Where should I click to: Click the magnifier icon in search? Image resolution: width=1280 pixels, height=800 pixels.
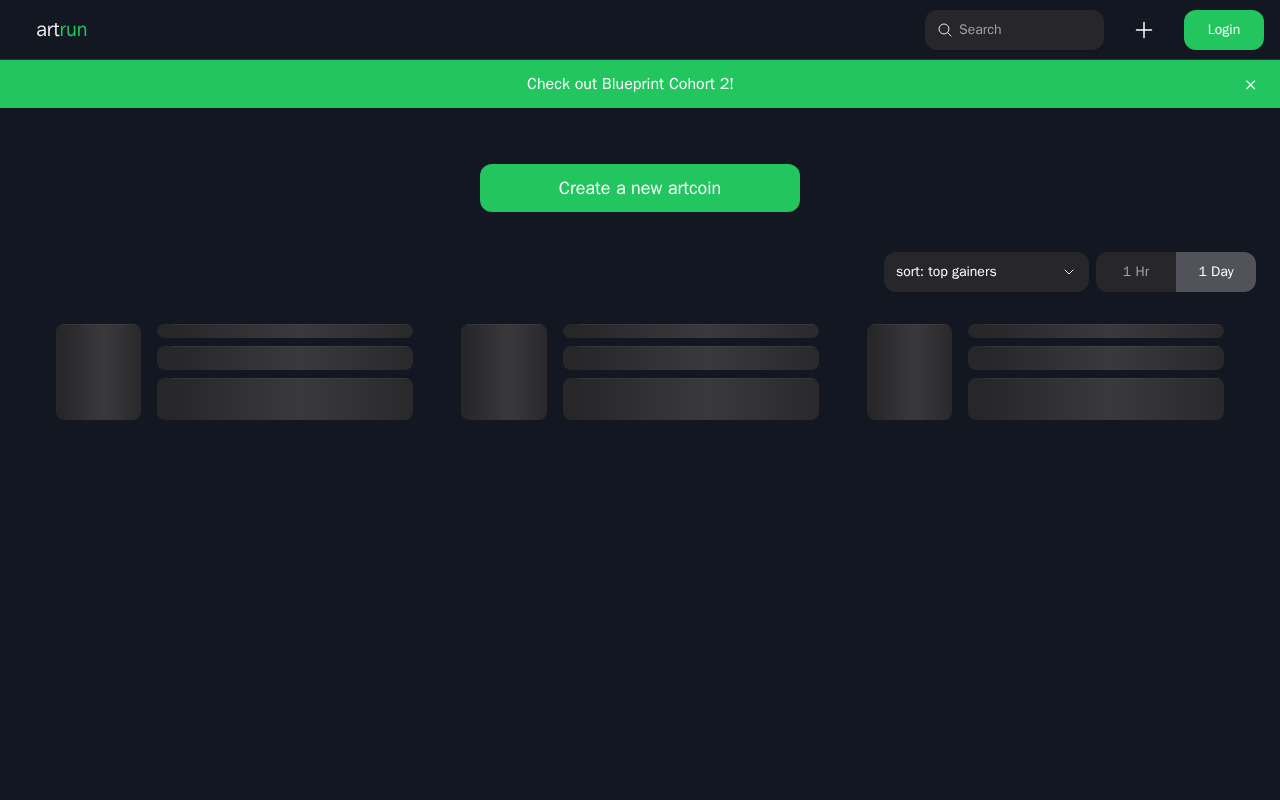[x=944, y=30]
